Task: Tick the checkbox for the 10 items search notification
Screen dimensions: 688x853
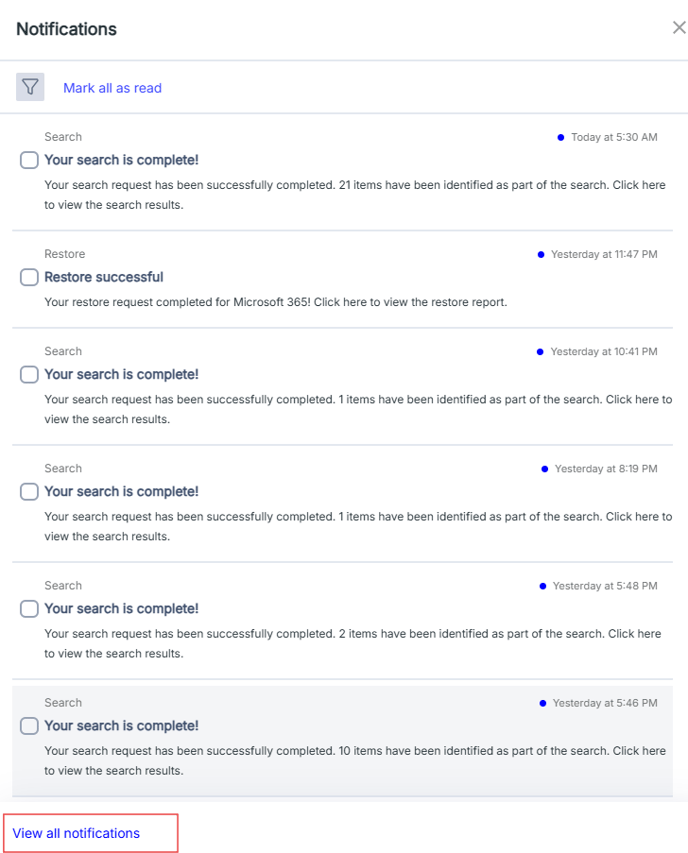Action: [29, 726]
